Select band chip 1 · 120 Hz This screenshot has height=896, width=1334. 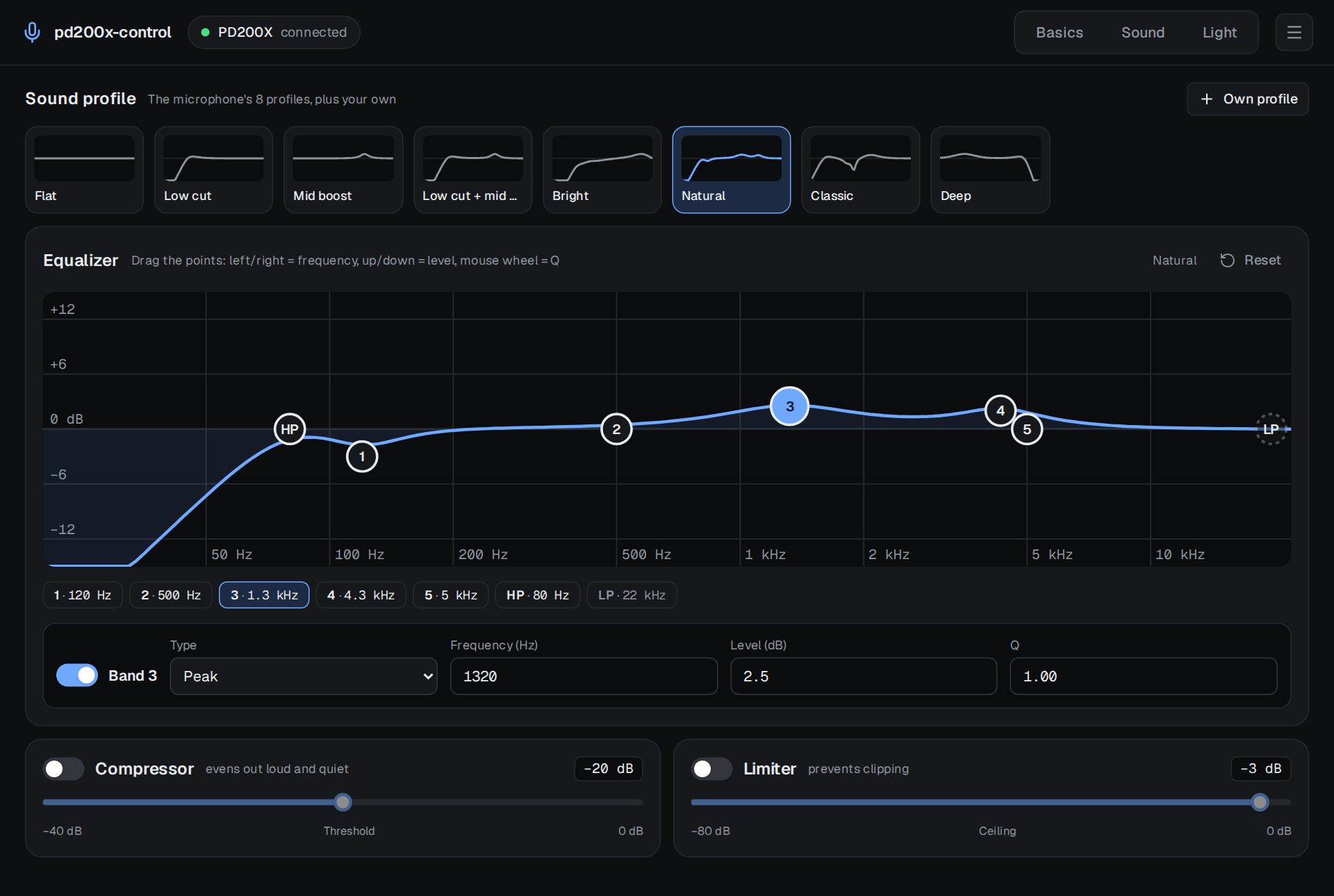[83, 595]
